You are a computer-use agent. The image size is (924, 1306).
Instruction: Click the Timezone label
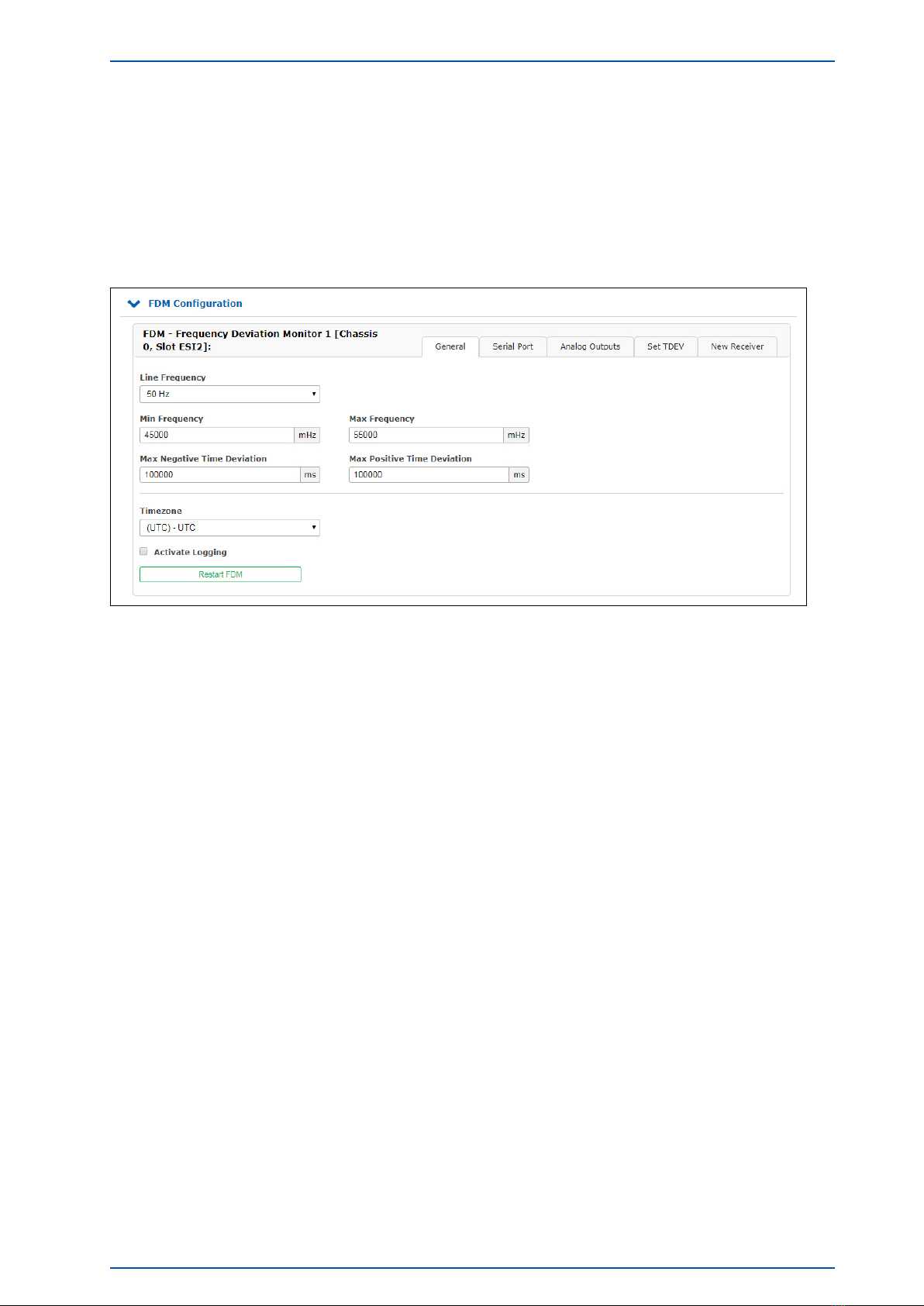[161, 511]
